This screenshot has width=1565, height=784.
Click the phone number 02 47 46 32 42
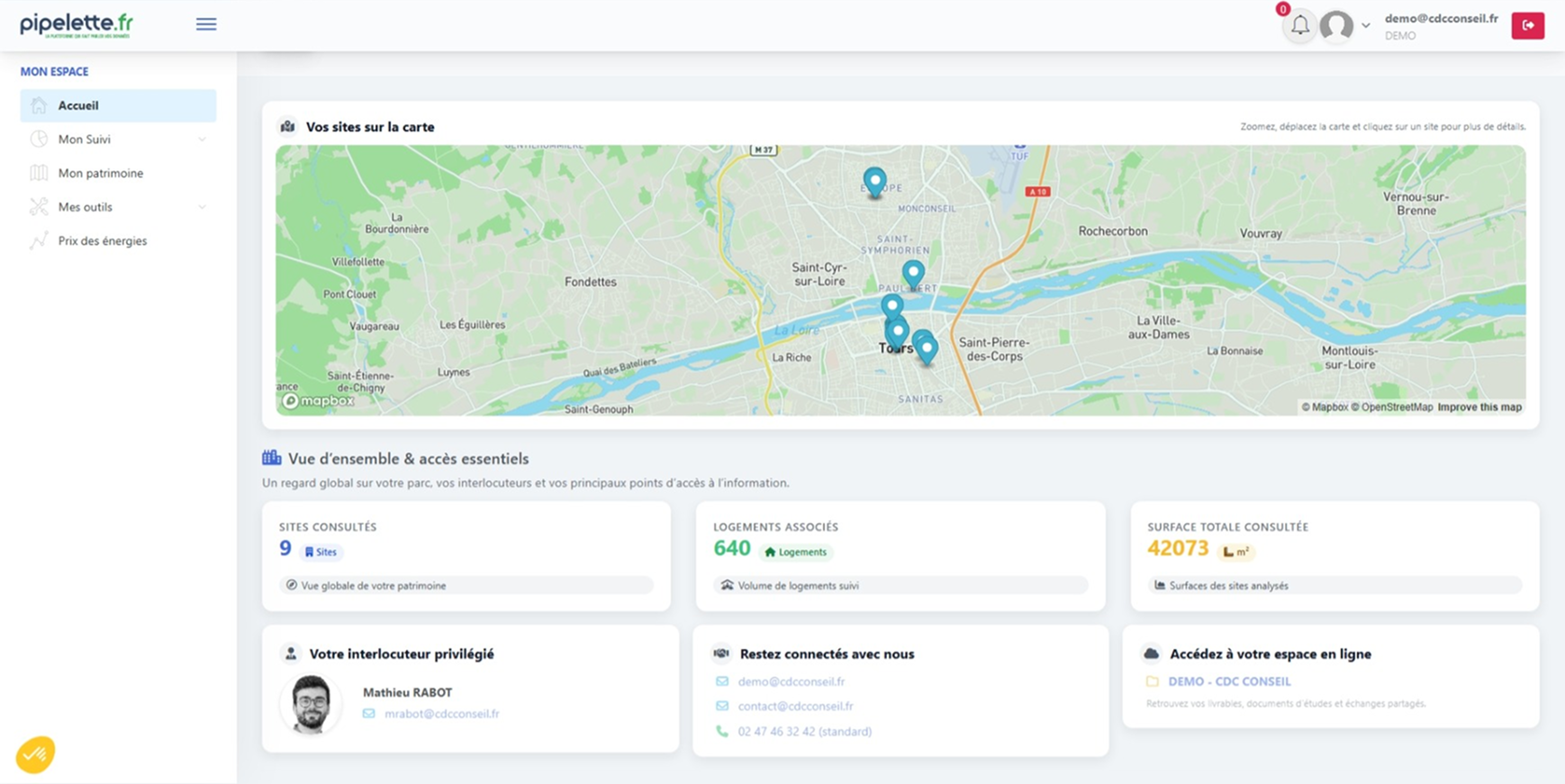(804, 732)
